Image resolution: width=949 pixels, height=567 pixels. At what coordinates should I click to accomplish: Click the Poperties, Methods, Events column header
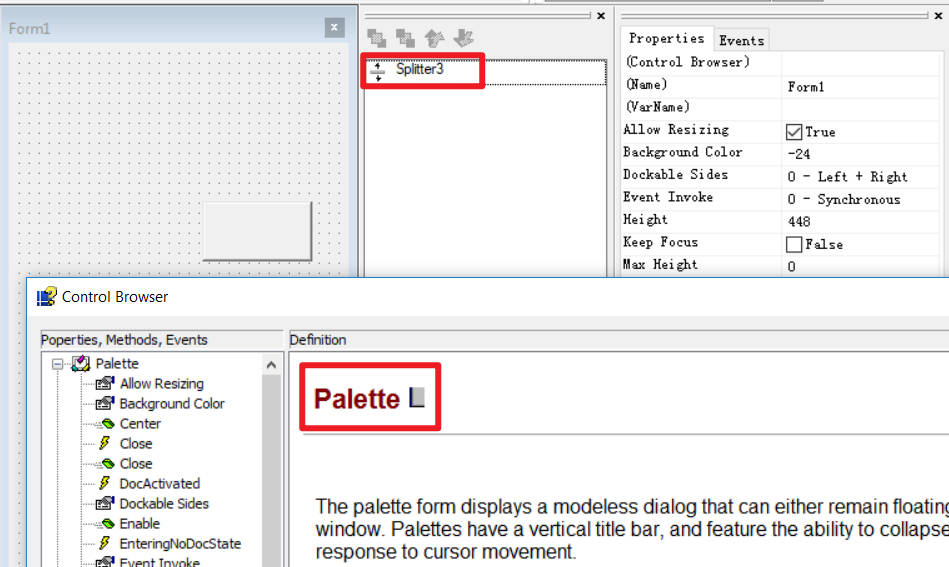(162, 340)
